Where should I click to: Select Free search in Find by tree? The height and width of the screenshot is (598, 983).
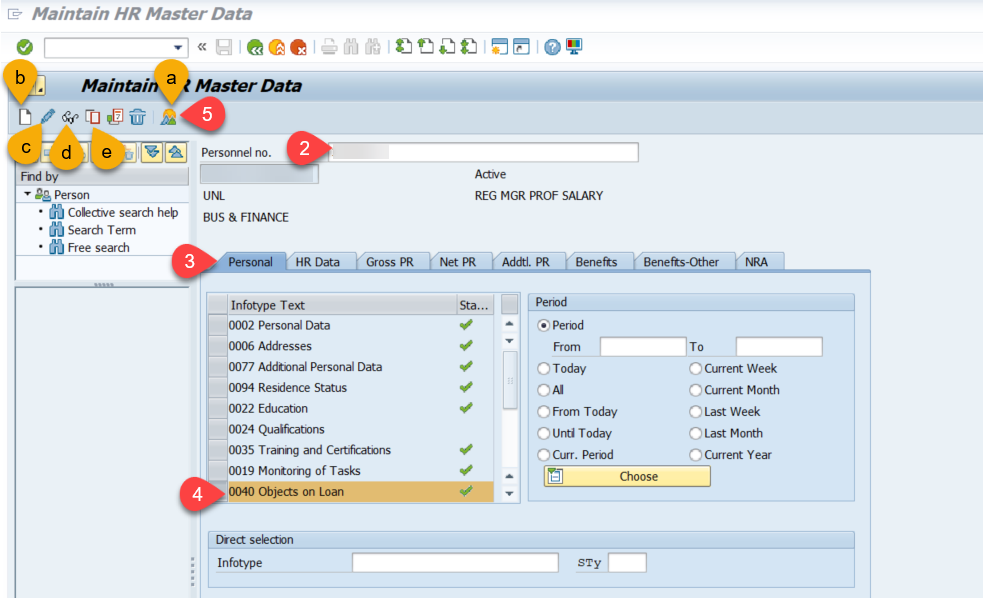98,248
